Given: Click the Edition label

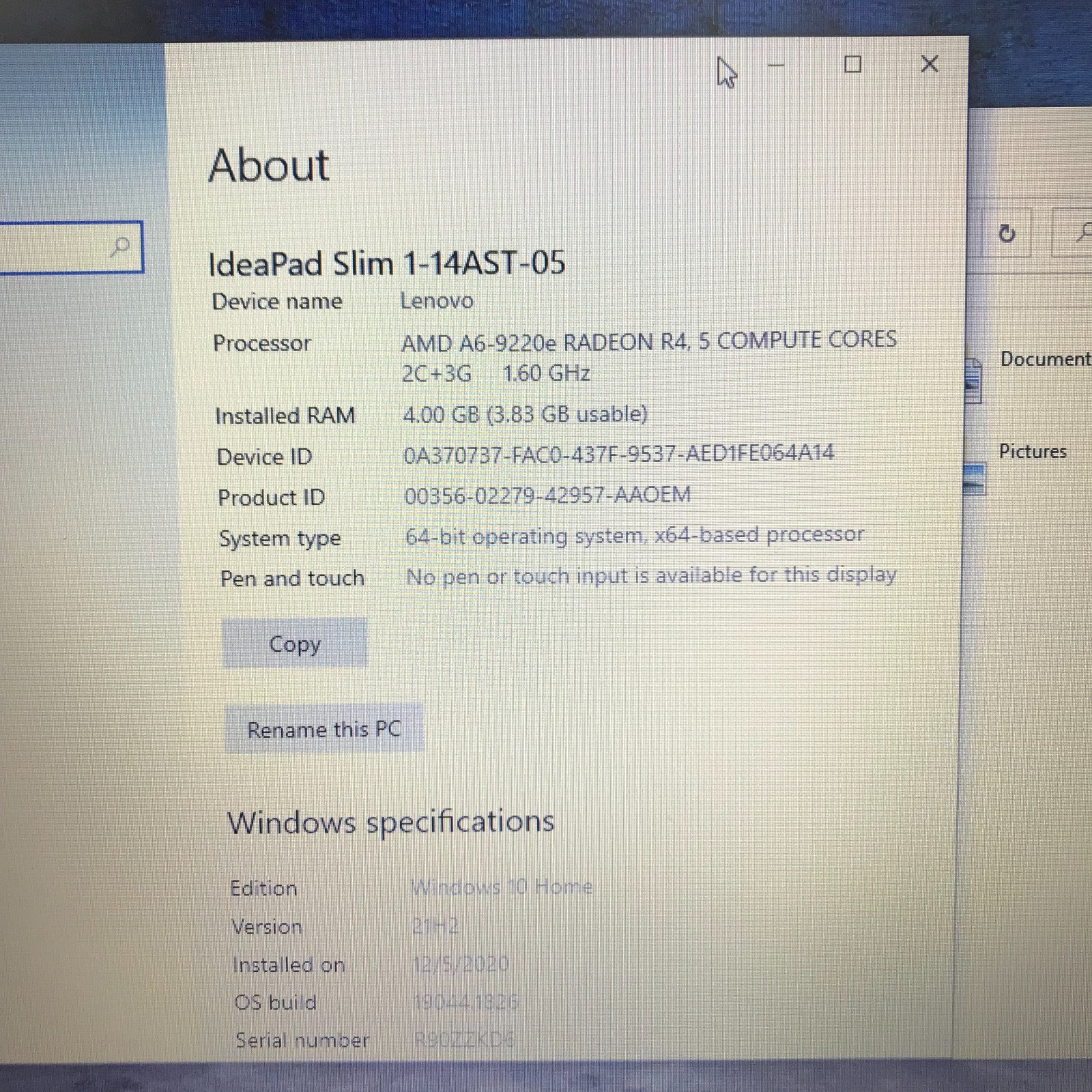Looking at the screenshot, I should tap(264, 888).
